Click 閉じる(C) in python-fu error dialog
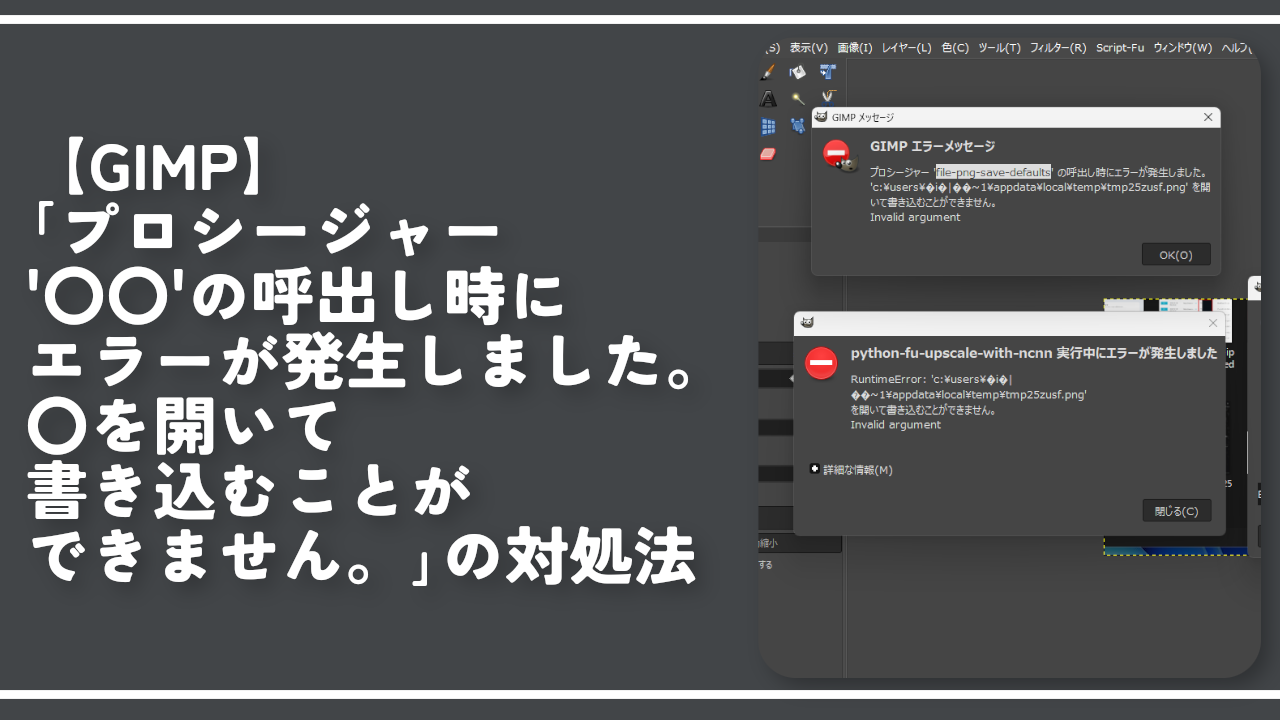The width and height of the screenshot is (1280, 720). (x=1177, y=511)
